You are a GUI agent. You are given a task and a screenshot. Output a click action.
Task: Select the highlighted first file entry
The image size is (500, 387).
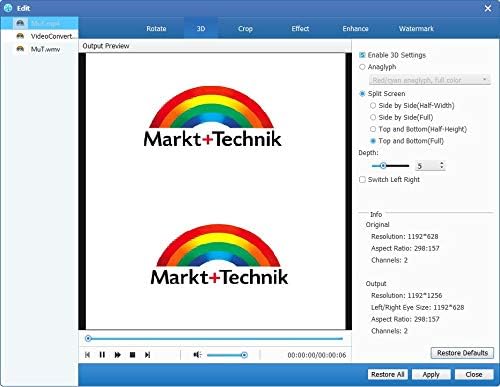39,23
